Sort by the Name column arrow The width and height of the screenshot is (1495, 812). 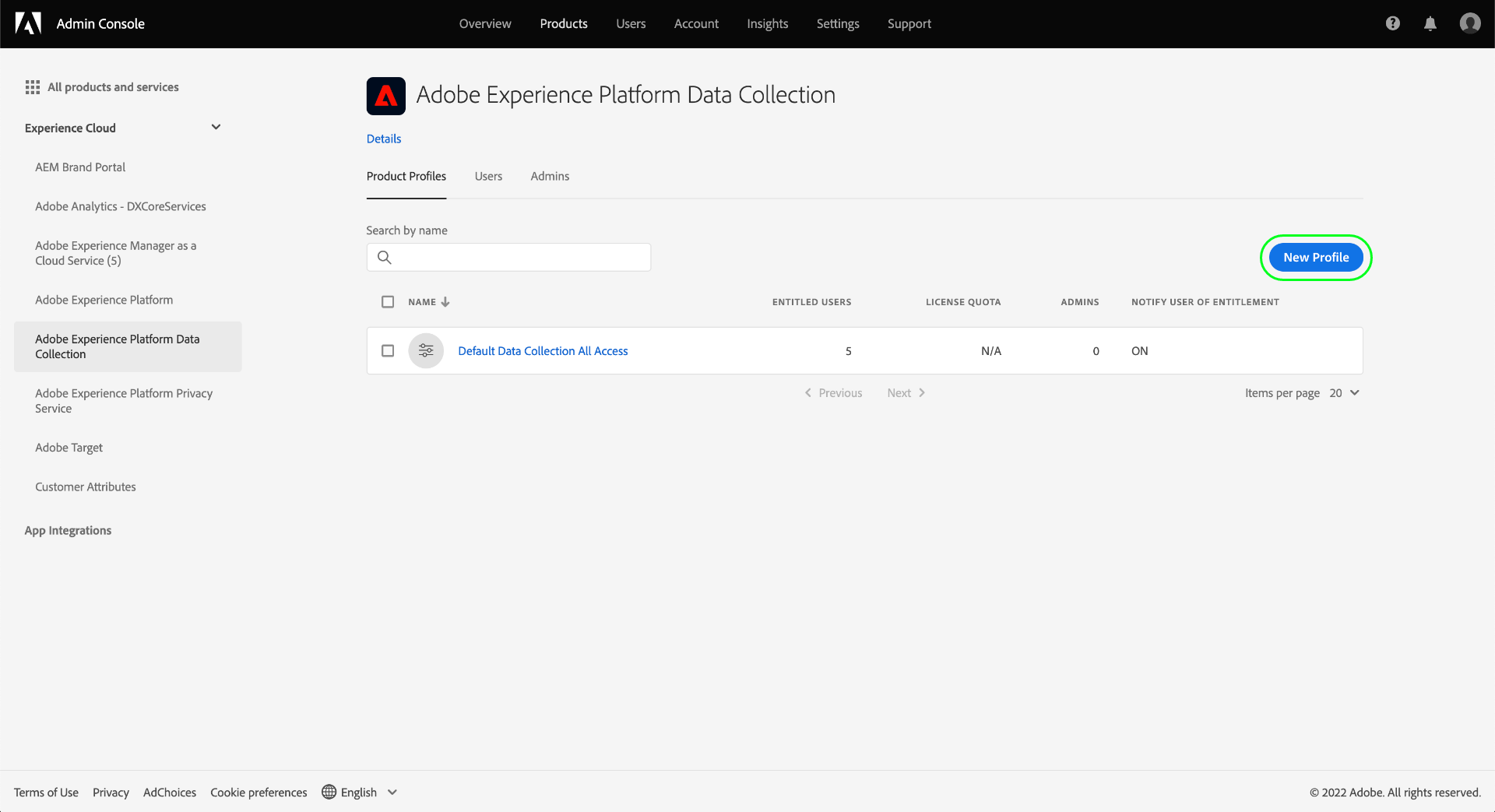pos(445,302)
